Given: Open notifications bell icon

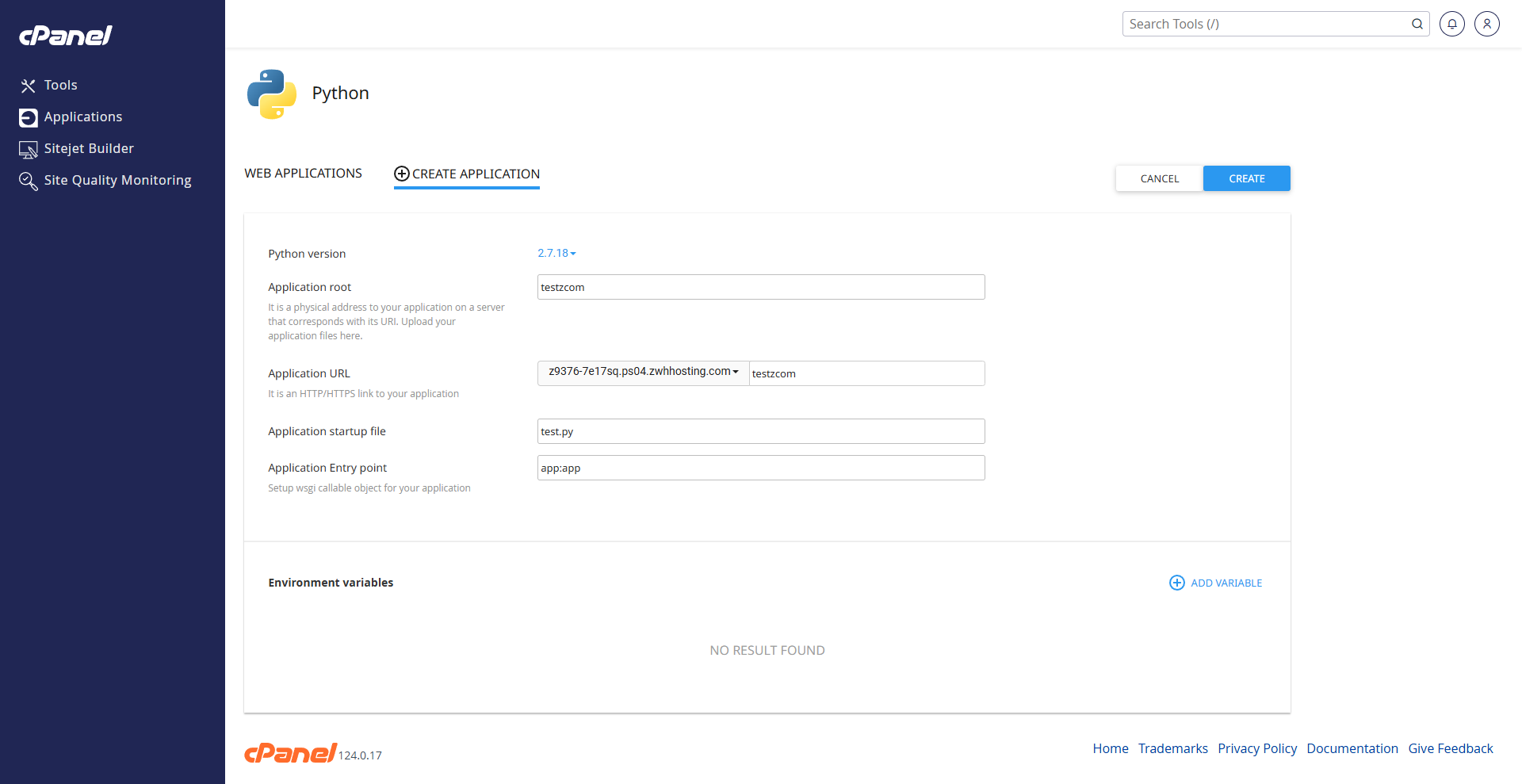Looking at the screenshot, I should (x=1452, y=24).
